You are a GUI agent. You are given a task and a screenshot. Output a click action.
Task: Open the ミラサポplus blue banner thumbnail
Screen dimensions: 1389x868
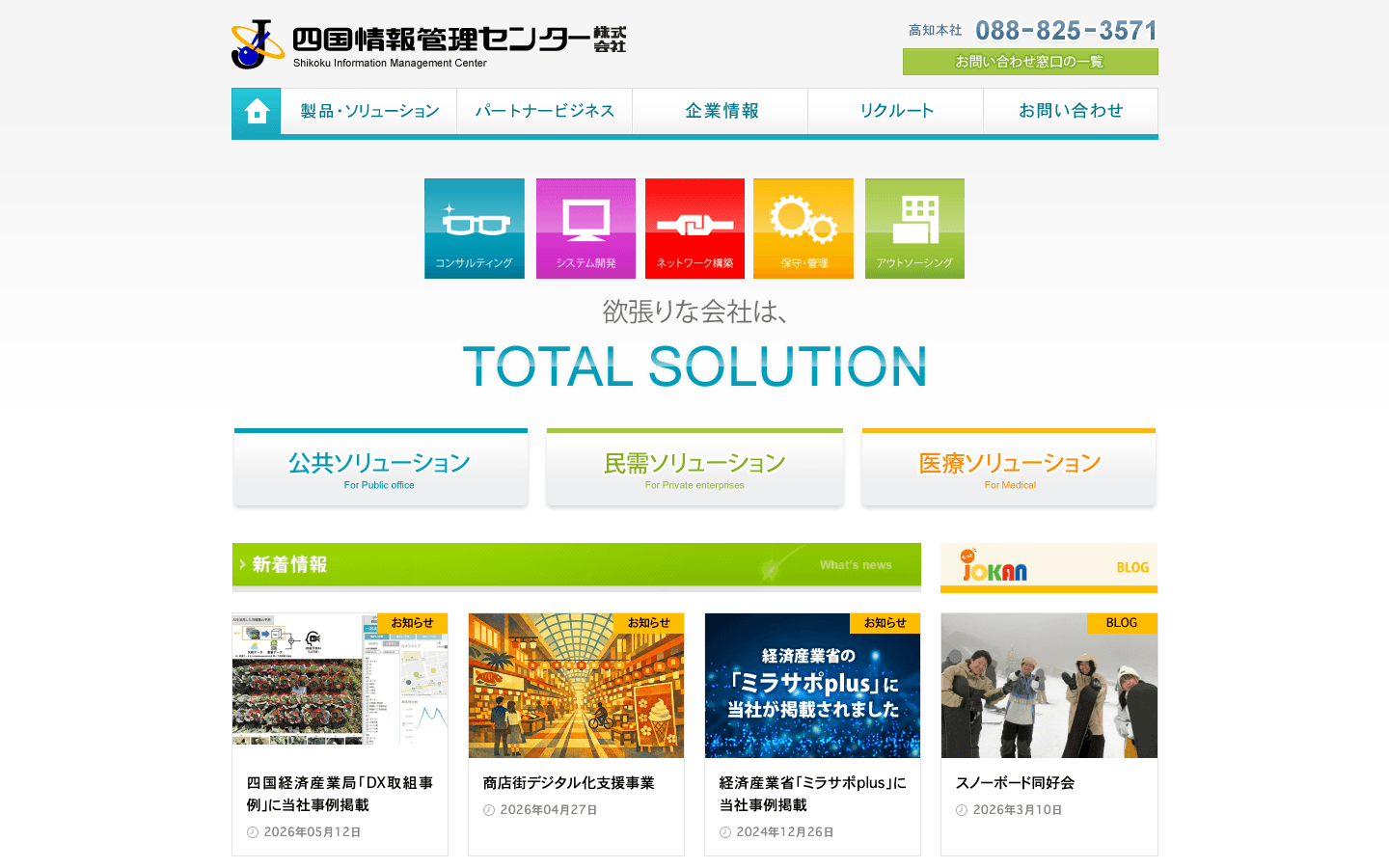point(812,686)
